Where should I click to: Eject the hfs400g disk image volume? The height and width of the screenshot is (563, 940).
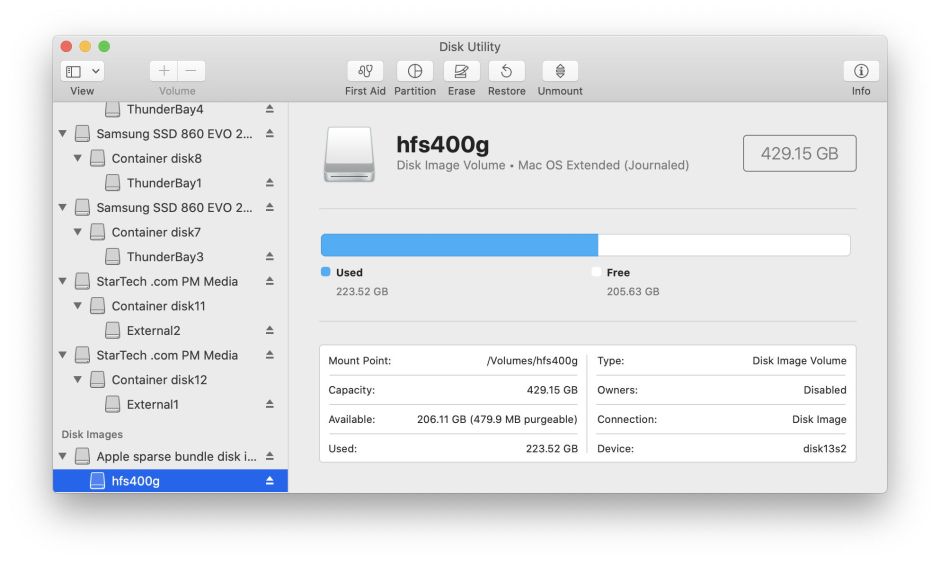[x=269, y=481]
